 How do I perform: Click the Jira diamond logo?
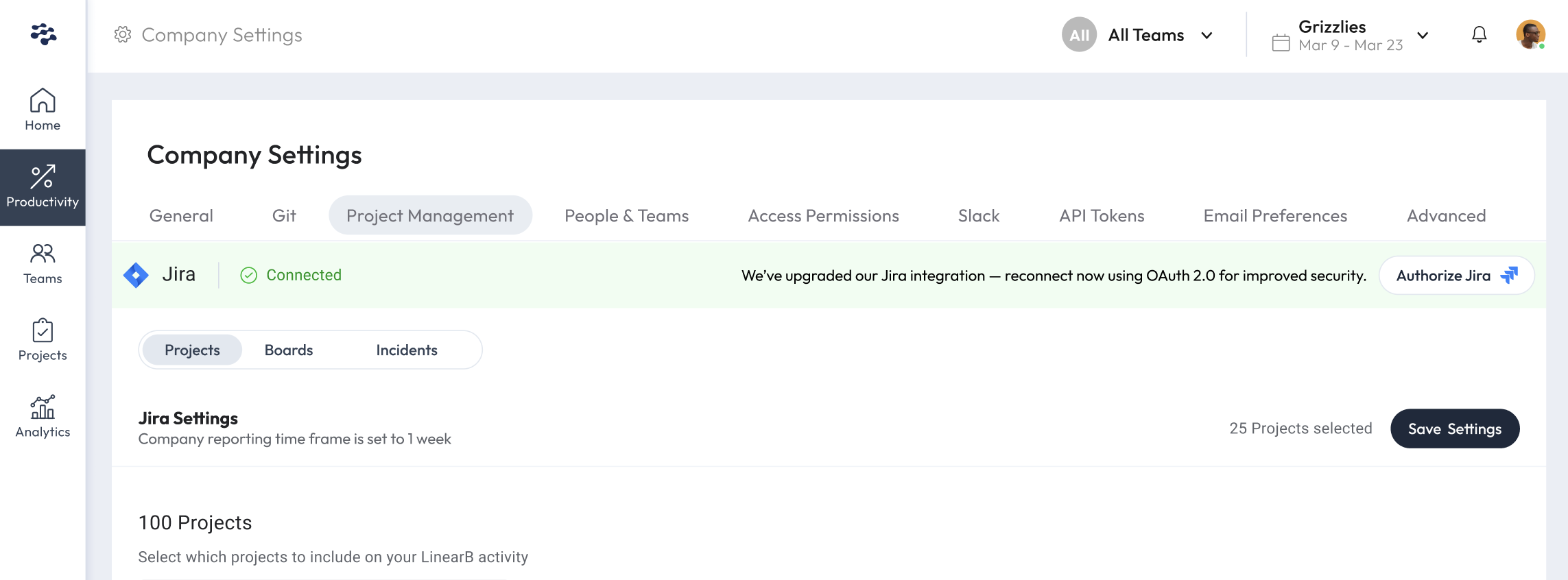point(136,276)
